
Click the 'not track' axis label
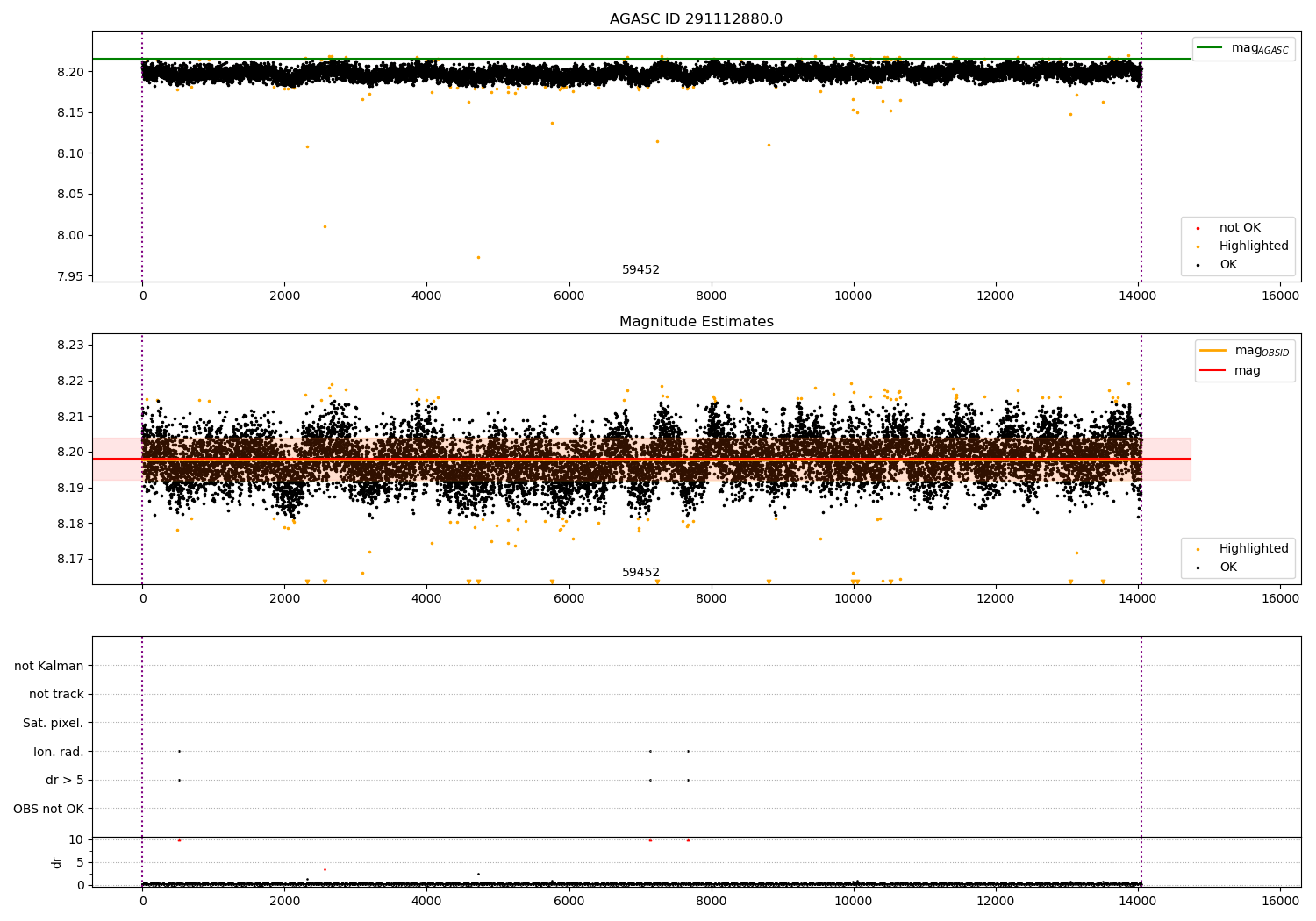56,695
